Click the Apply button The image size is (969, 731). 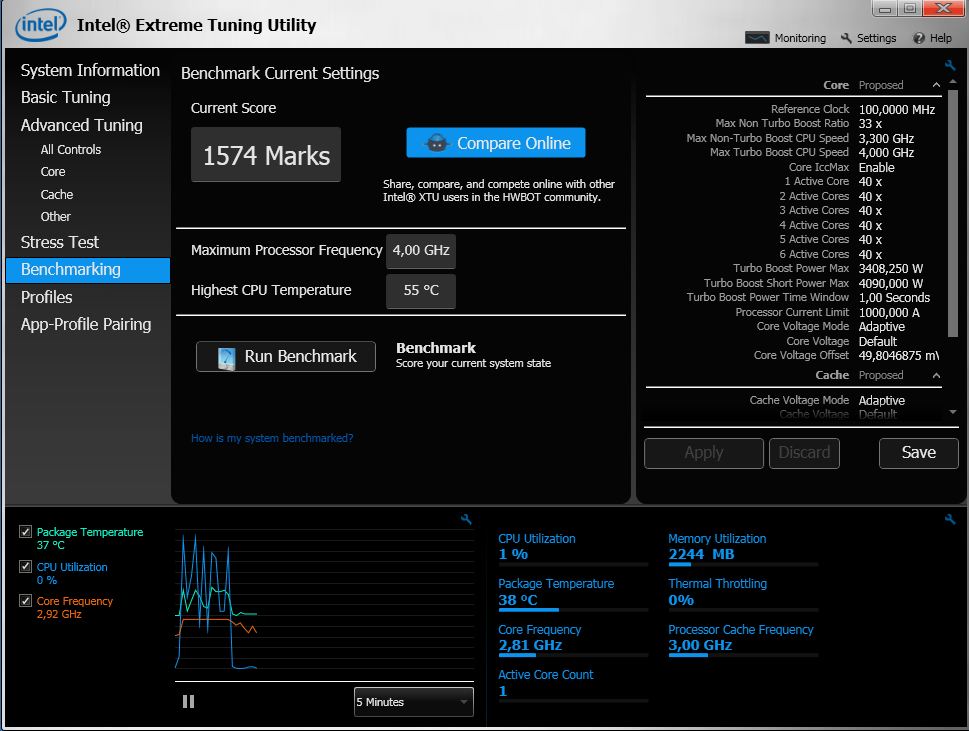click(704, 453)
